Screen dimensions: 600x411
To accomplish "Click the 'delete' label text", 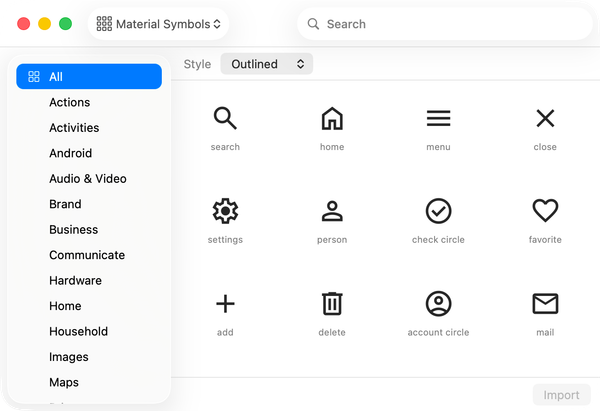I will pyautogui.click(x=332, y=332).
